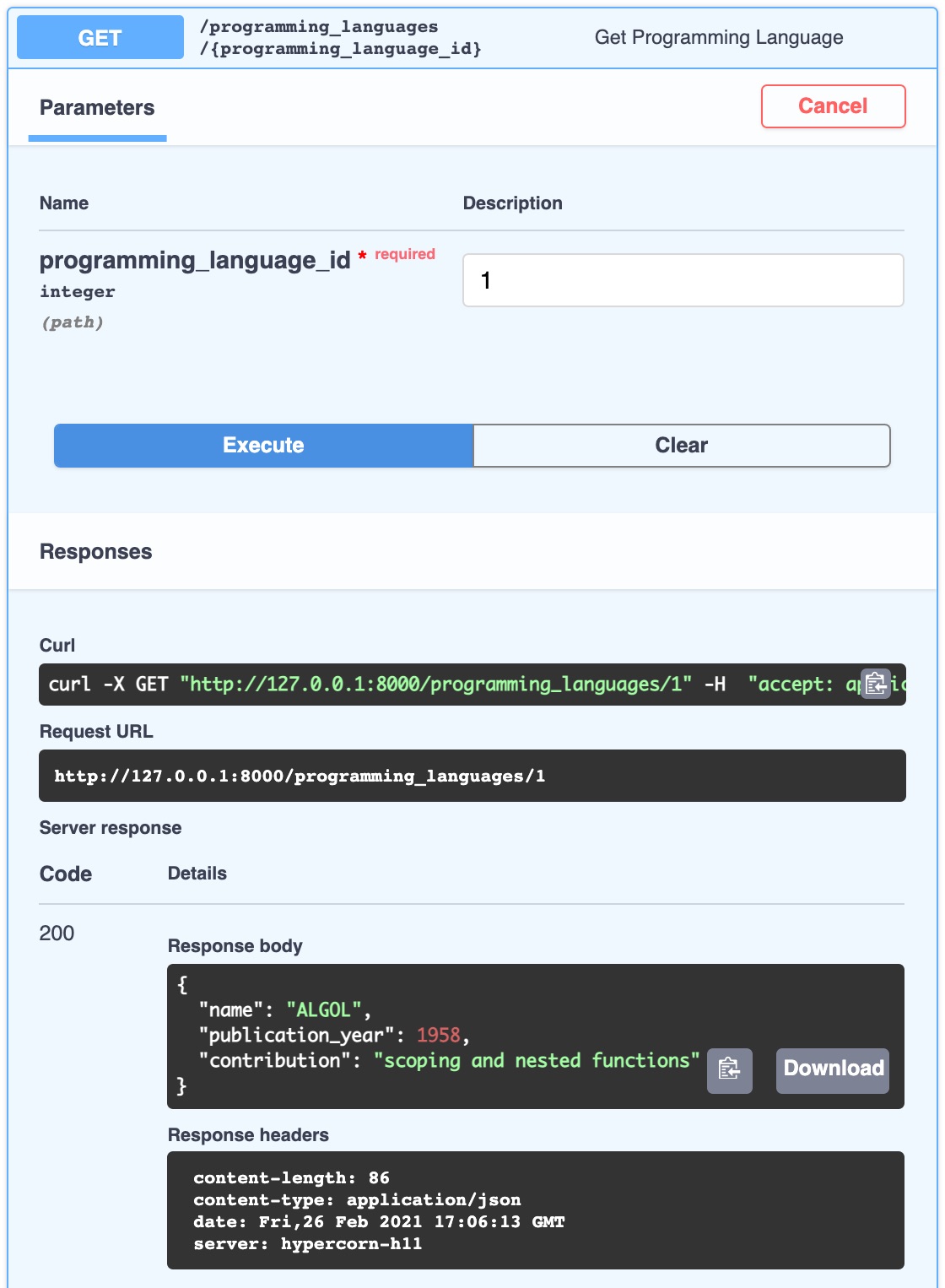945x1288 pixels.
Task: Click the curl command text box
Action: pos(447,685)
